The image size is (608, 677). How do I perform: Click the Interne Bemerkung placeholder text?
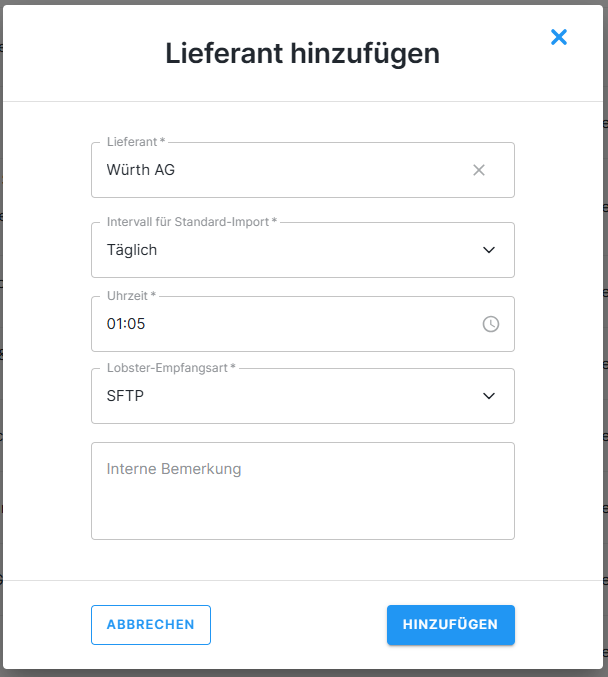[174, 468]
